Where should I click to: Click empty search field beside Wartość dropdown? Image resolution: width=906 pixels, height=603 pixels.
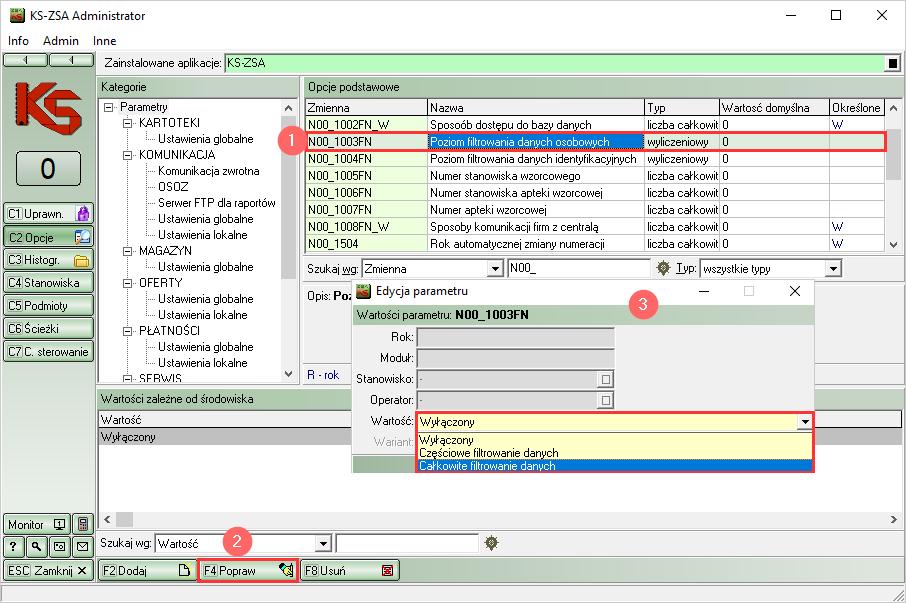(407, 543)
